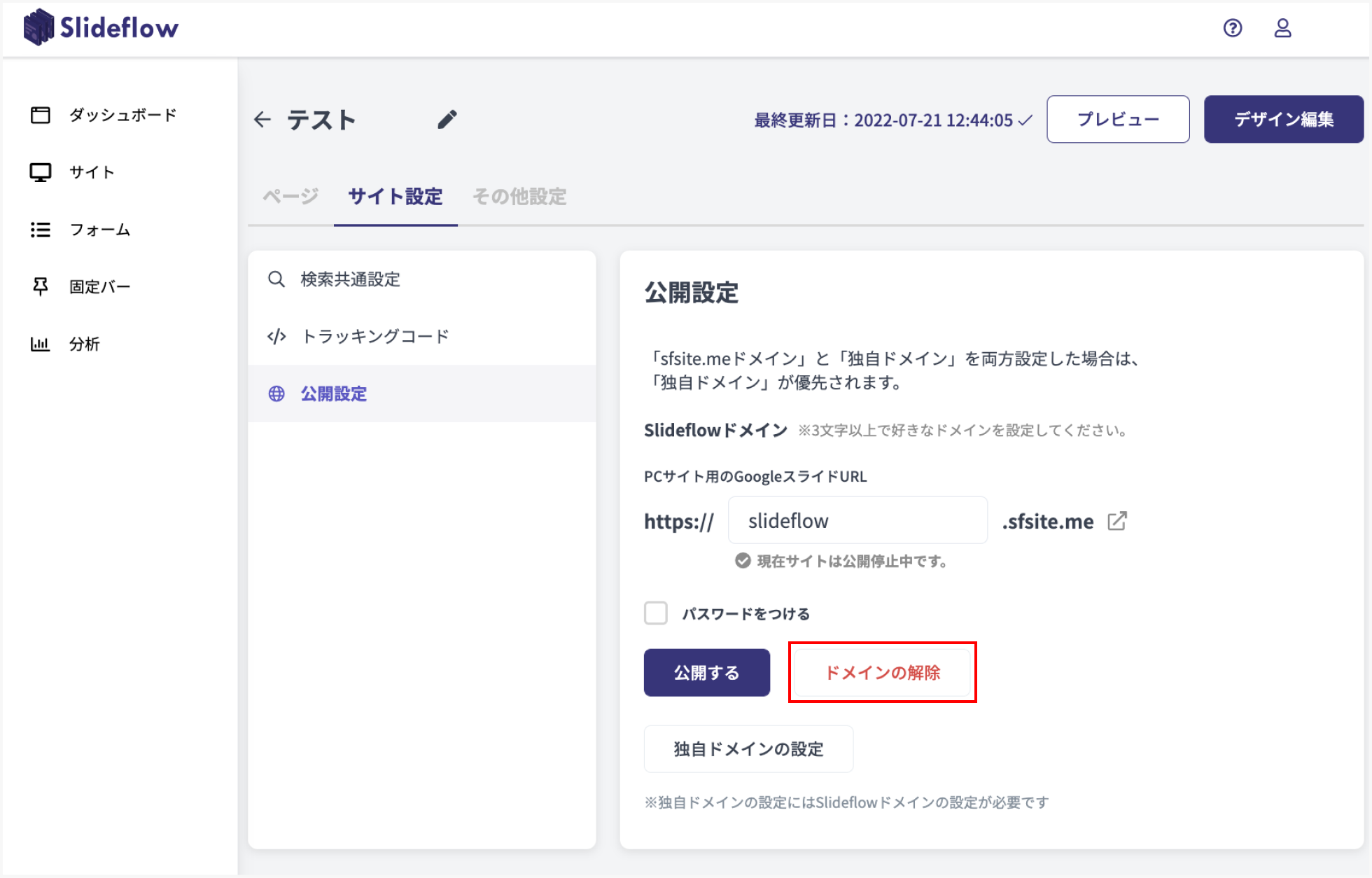Click the site title テスト
The image size is (1372, 878).
tap(321, 120)
